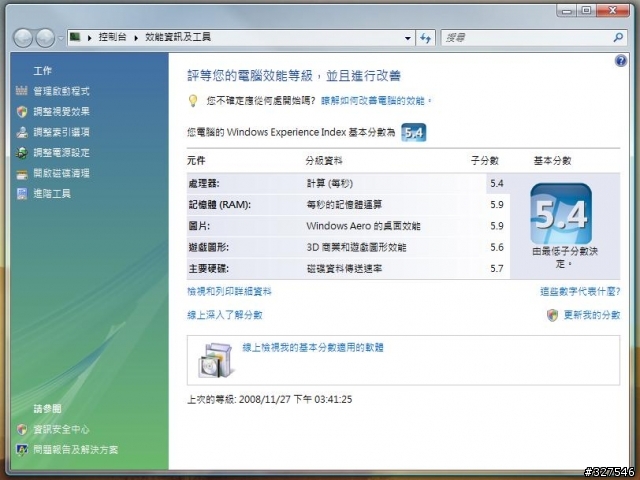Click the game graphics subscore 5.6
Image resolution: width=640 pixels, height=480 pixels.
pyautogui.click(x=497, y=247)
